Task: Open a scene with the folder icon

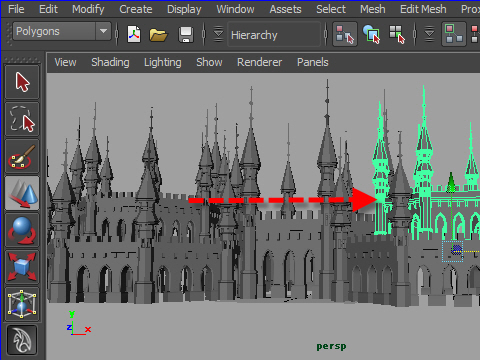Action: point(158,34)
